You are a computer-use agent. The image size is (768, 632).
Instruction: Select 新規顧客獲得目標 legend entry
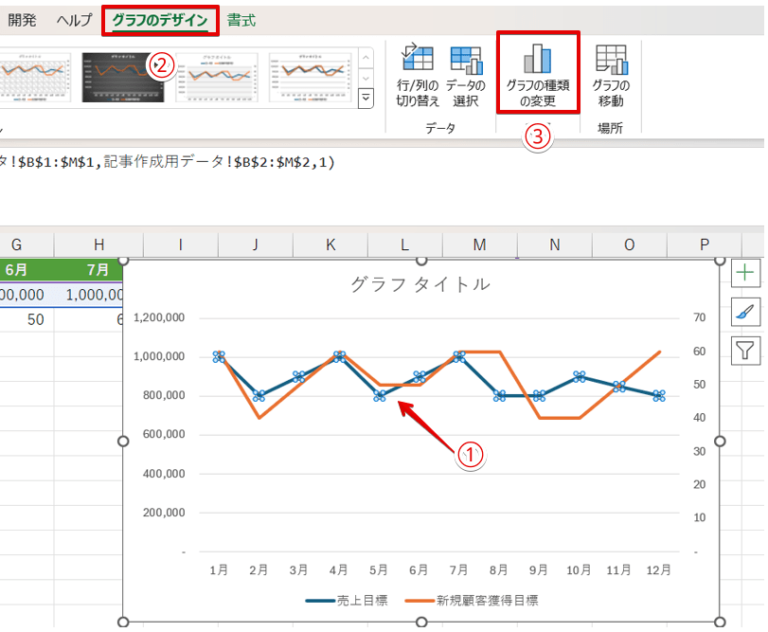coord(471,601)
